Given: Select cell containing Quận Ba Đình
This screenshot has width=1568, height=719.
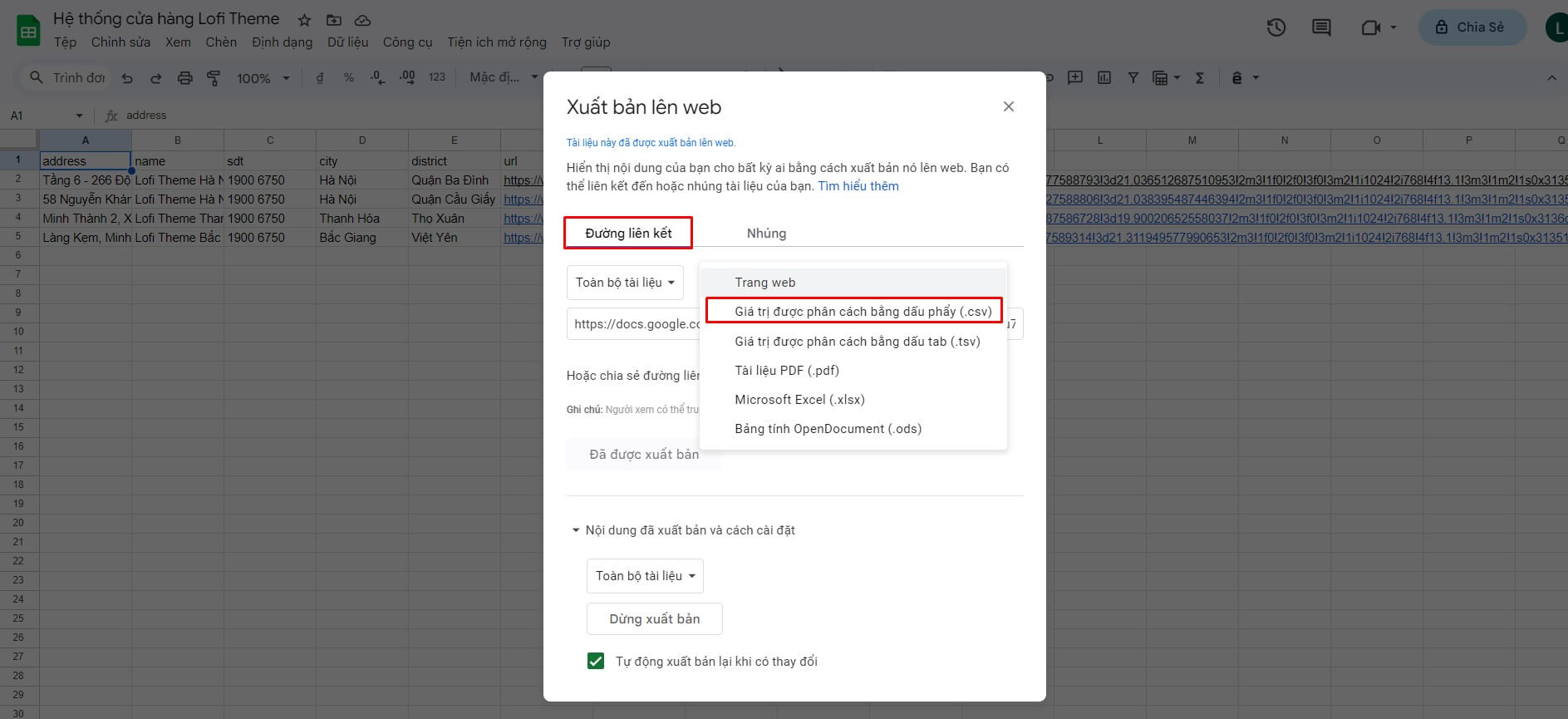Looking at the screenshot, I should tap(454, 180).
